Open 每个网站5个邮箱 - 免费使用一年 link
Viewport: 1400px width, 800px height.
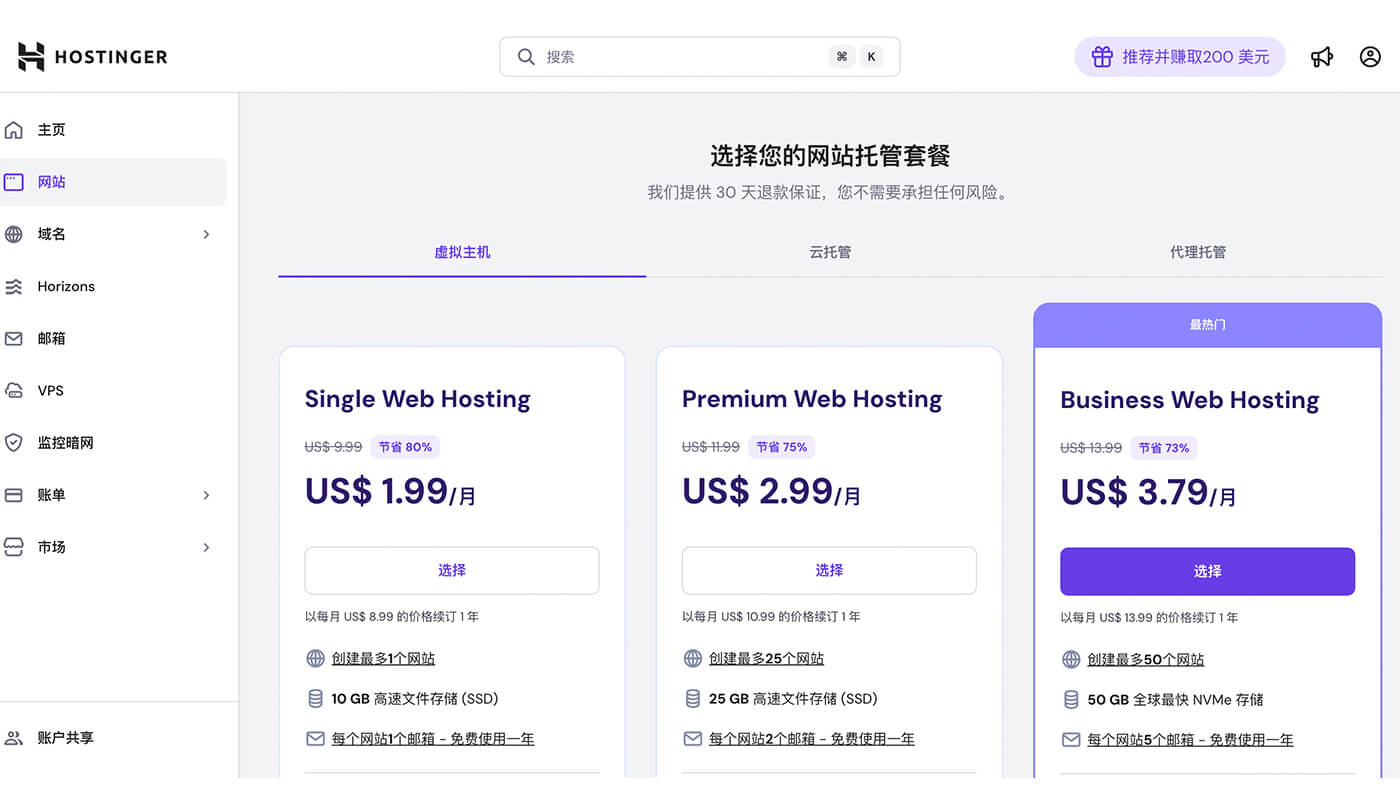(x=1191, y=740)
